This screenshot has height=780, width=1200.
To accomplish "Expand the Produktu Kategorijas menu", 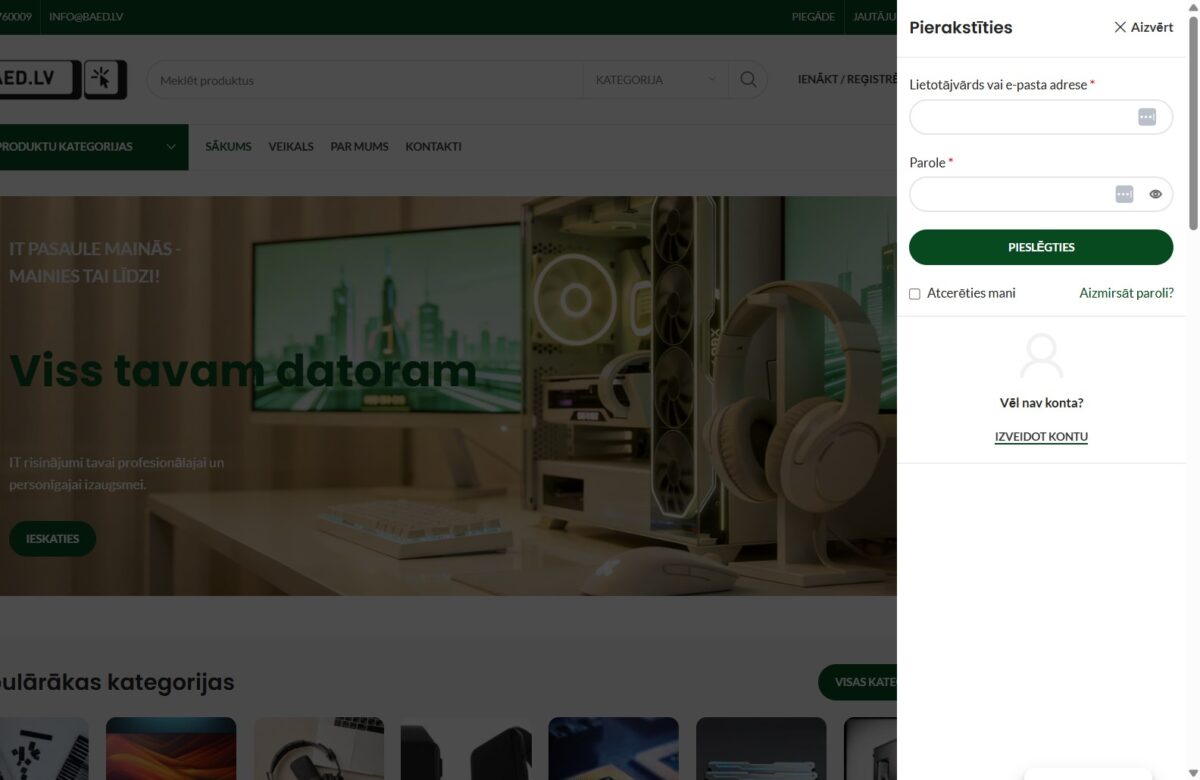I will (x=90, y=147).
